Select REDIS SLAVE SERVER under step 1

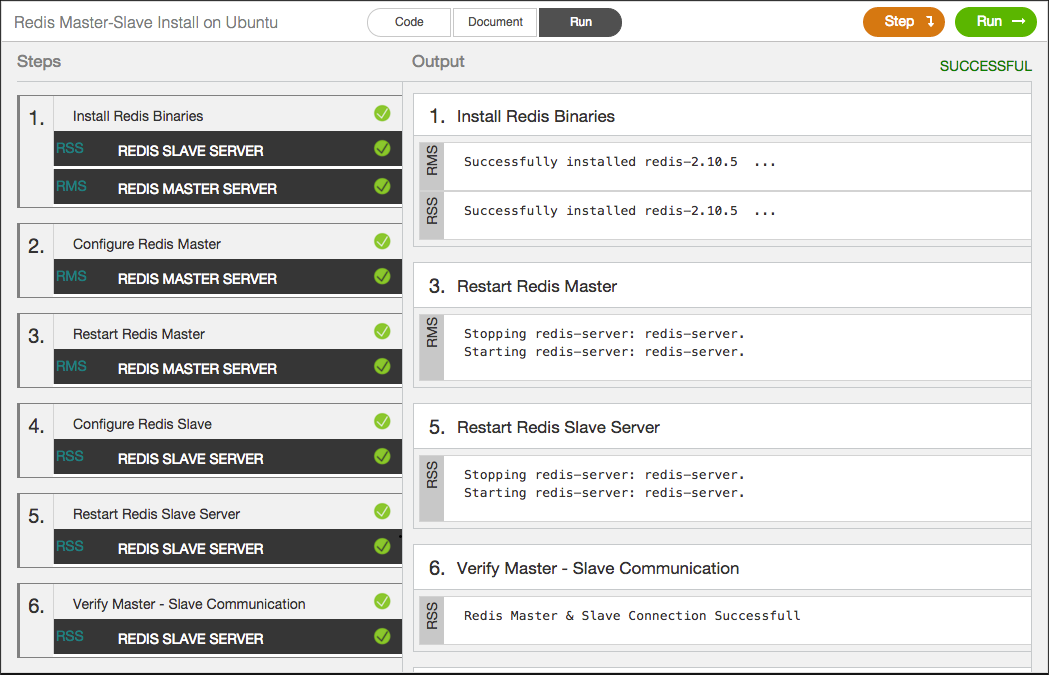point(190,151)
